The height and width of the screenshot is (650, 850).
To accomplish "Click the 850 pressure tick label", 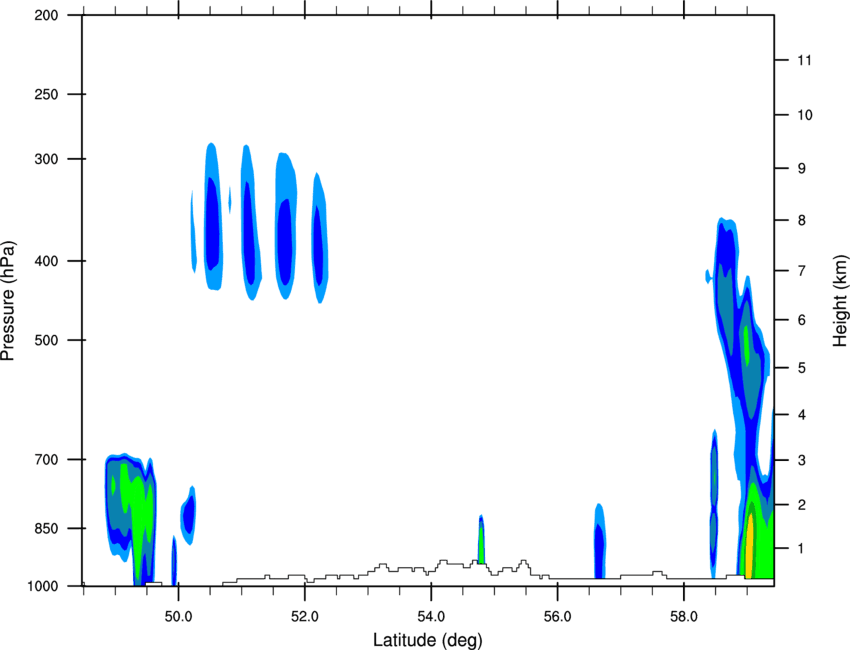I will click(x=46, y=529).
